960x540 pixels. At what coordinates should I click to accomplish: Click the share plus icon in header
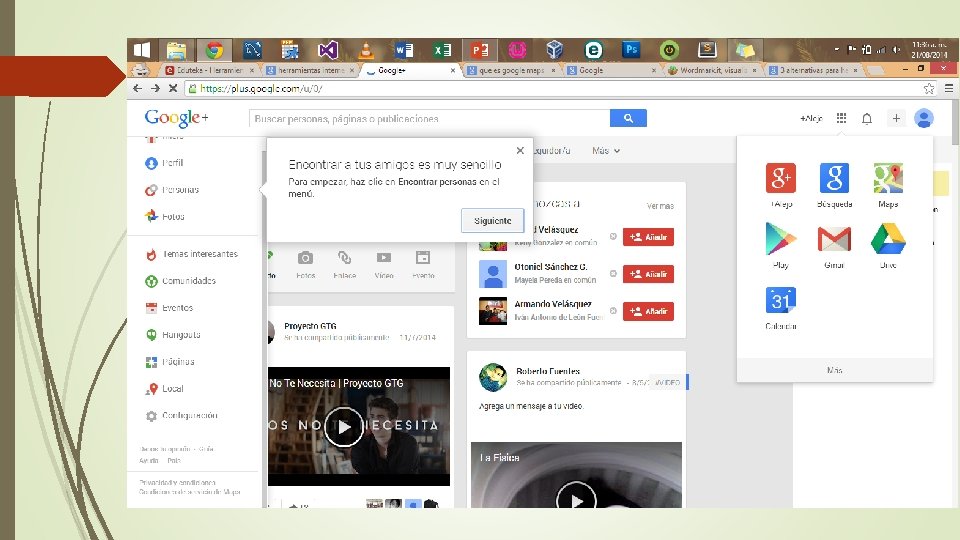click(x=896, y=118)
